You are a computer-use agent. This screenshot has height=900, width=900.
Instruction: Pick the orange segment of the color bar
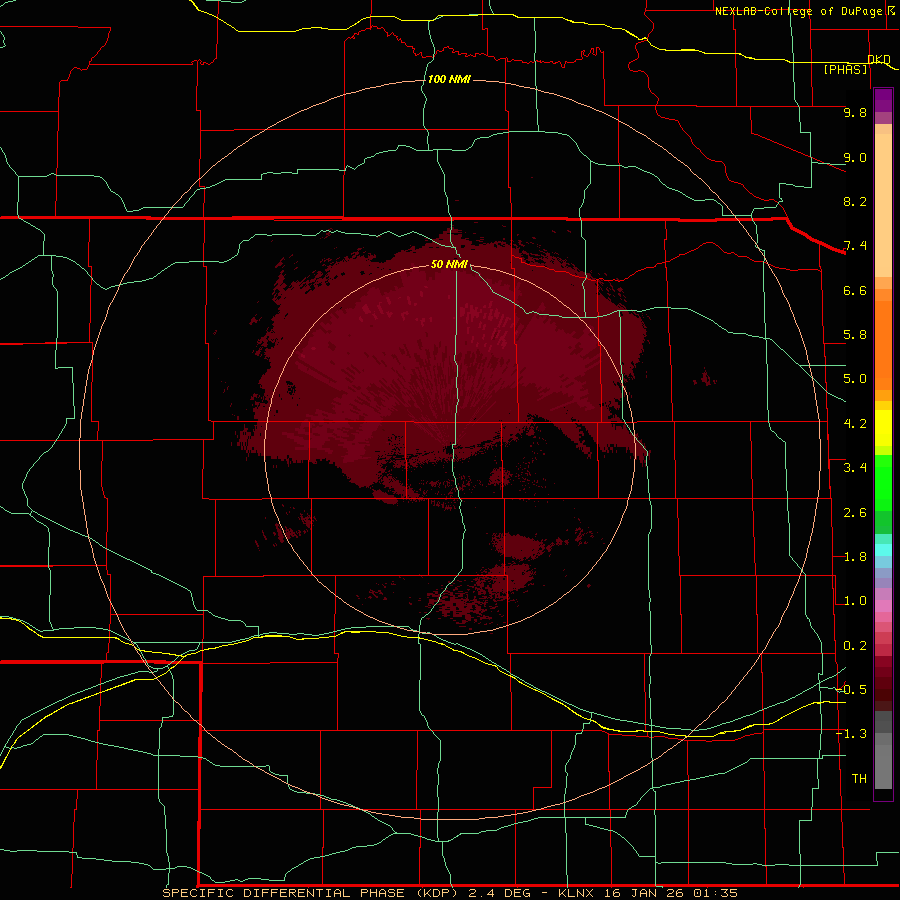883,346
